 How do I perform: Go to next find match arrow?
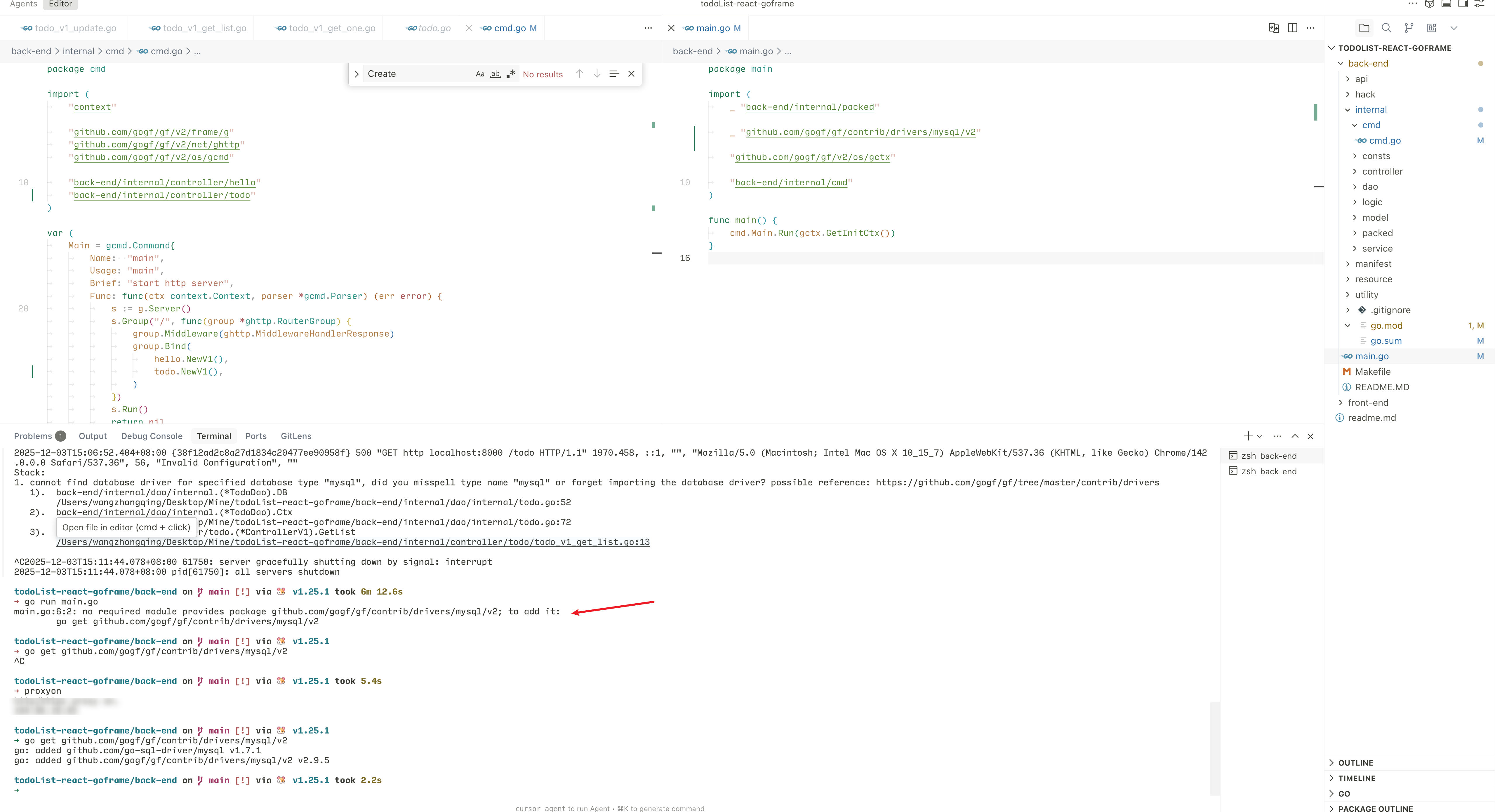tap(597, 74)
